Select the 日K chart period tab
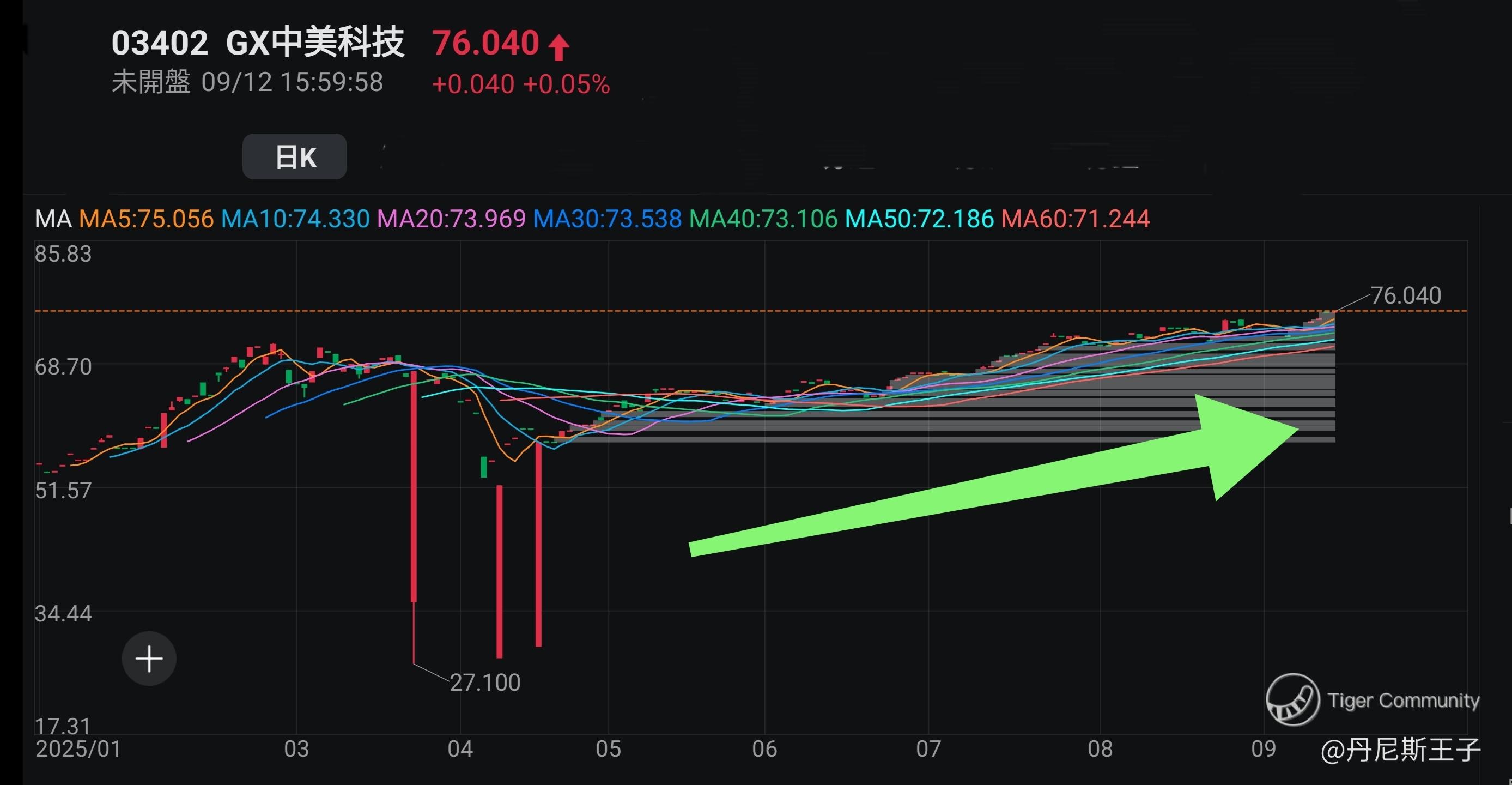 click(x=295, y=157)
